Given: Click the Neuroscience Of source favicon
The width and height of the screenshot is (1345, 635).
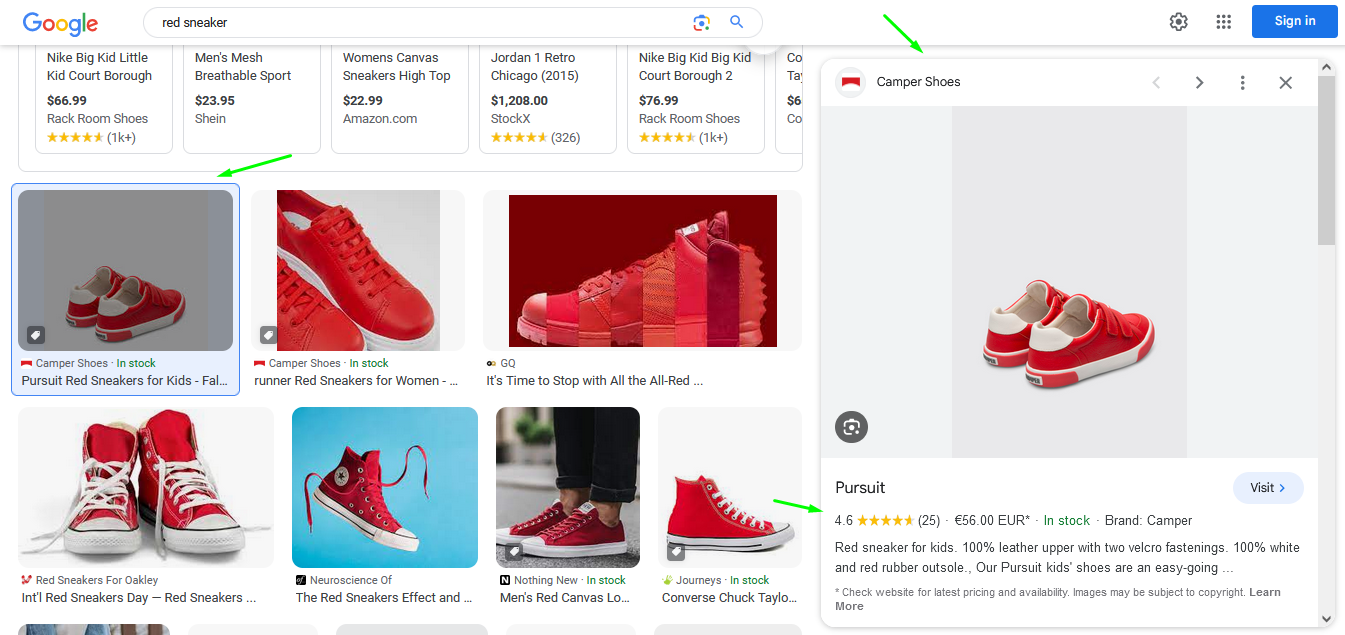Looking at the screenshot, I should (301, 580).
